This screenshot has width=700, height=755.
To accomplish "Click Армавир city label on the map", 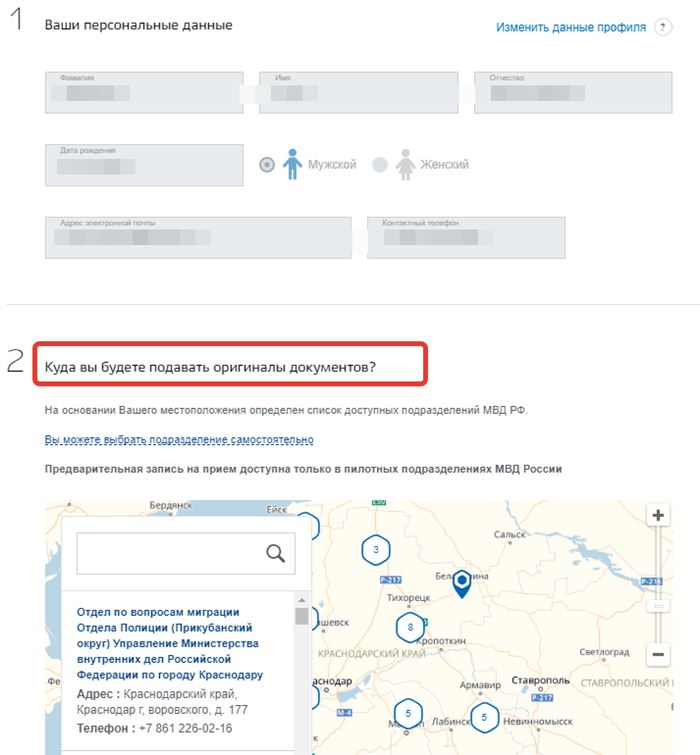I will (480, 685).
